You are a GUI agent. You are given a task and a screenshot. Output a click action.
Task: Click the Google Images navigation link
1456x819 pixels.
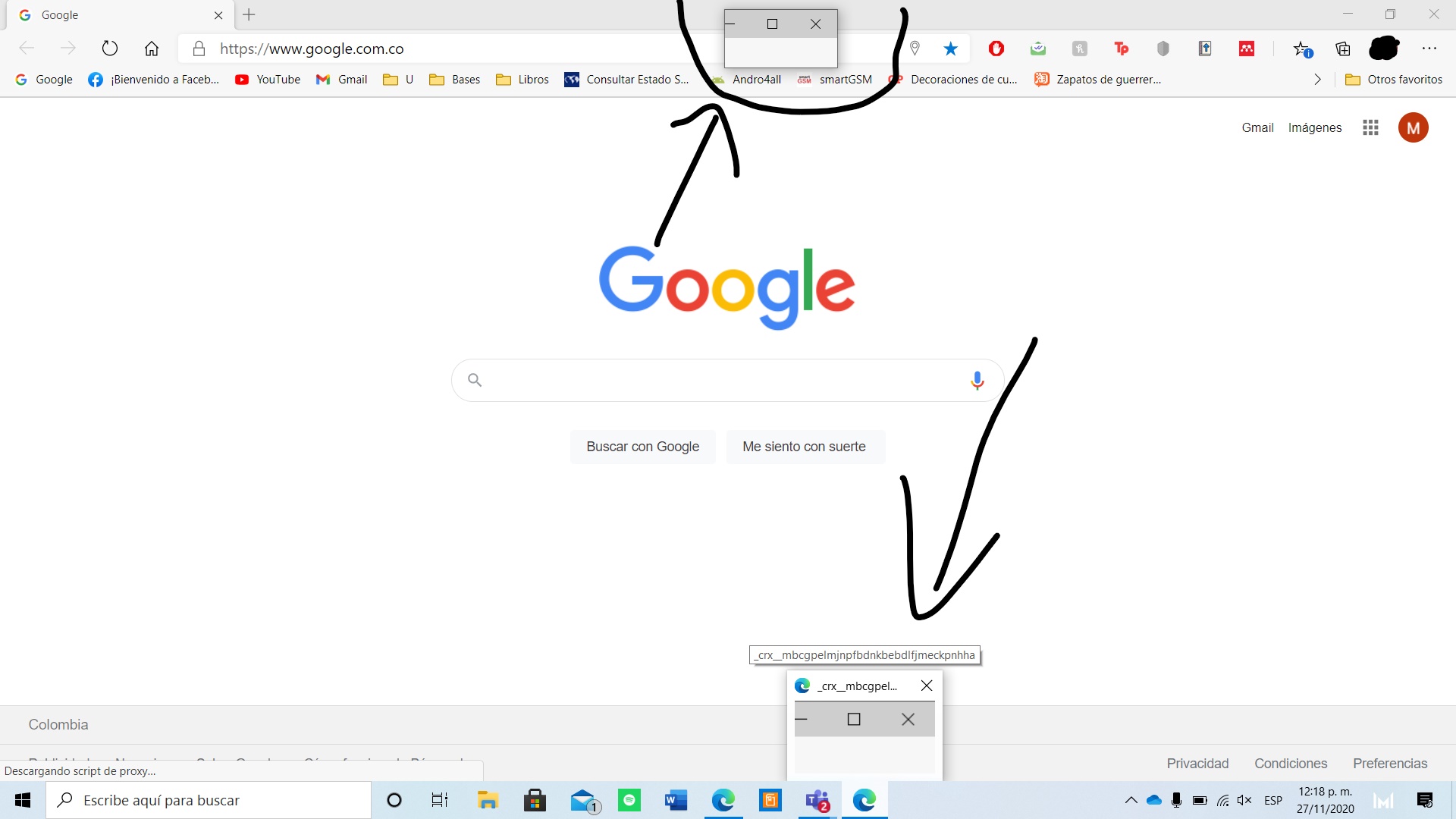(1314, 127)
